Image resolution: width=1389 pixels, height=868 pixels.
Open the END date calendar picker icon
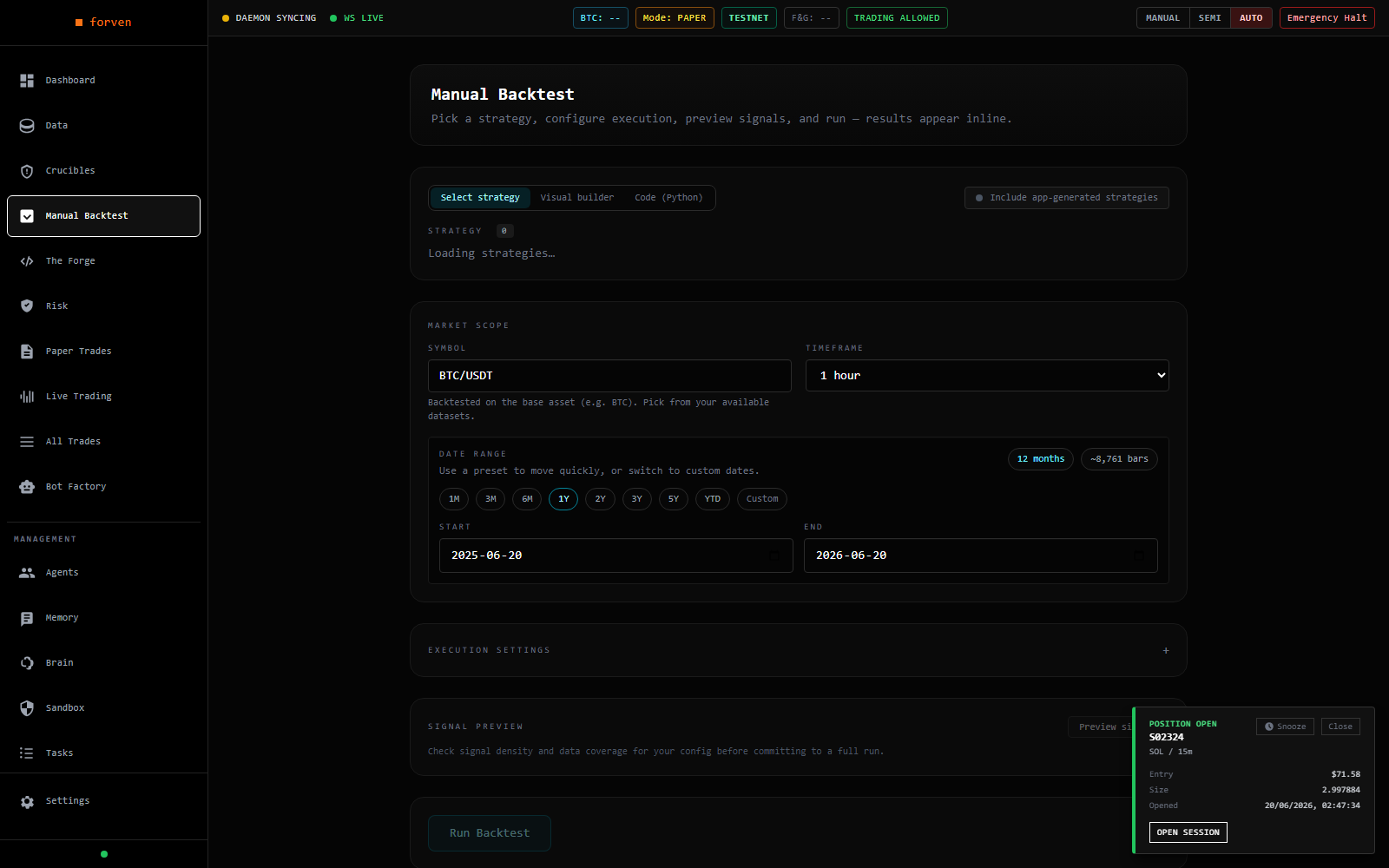pos(1138,556)
